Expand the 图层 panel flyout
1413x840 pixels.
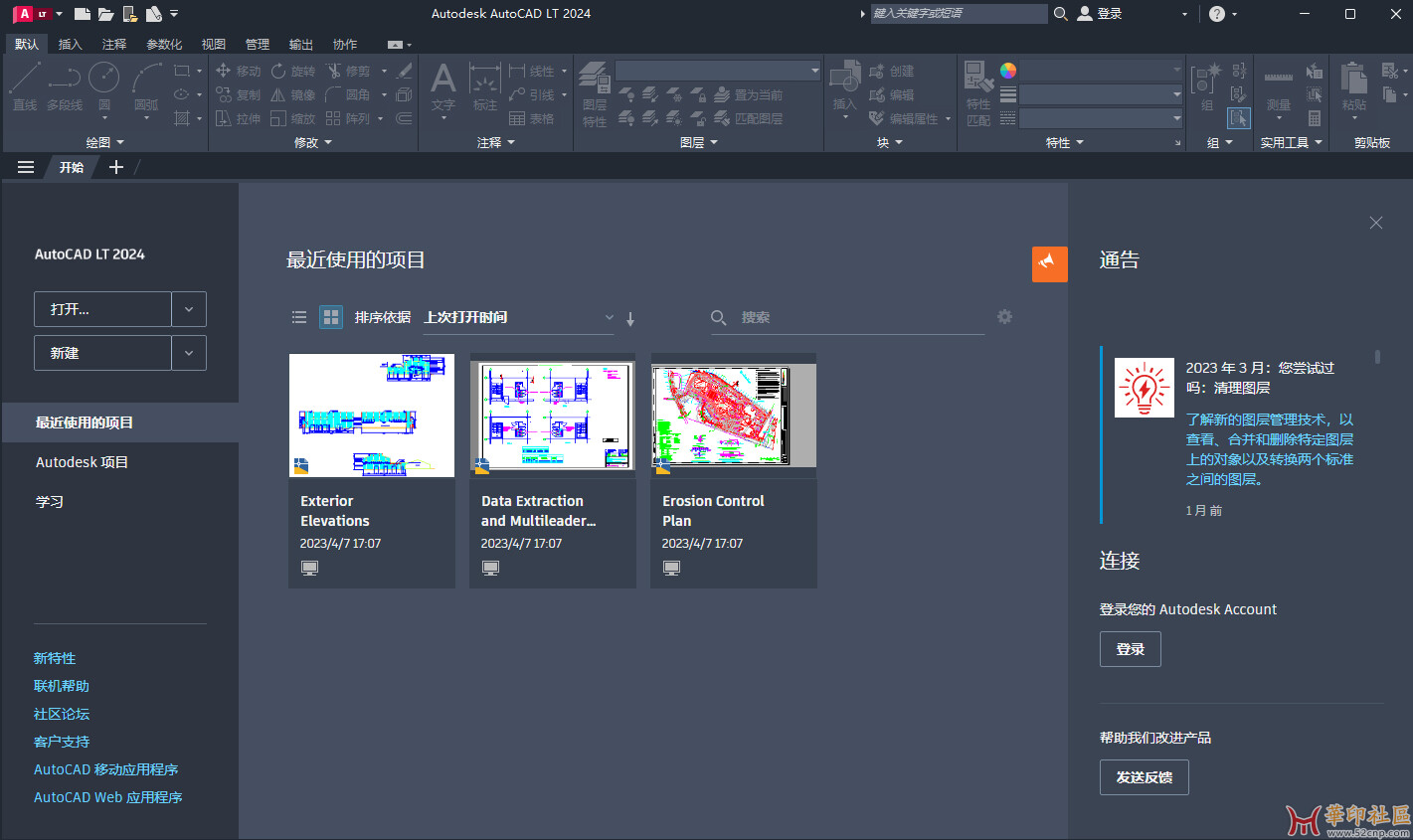(x=699, y=142)
